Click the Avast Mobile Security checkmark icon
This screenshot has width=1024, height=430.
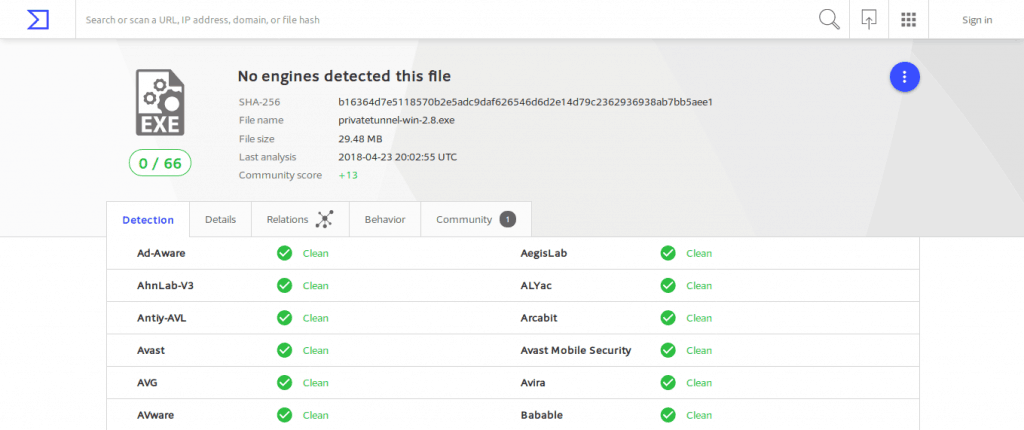pyautogui.click(x=667, y=350)
